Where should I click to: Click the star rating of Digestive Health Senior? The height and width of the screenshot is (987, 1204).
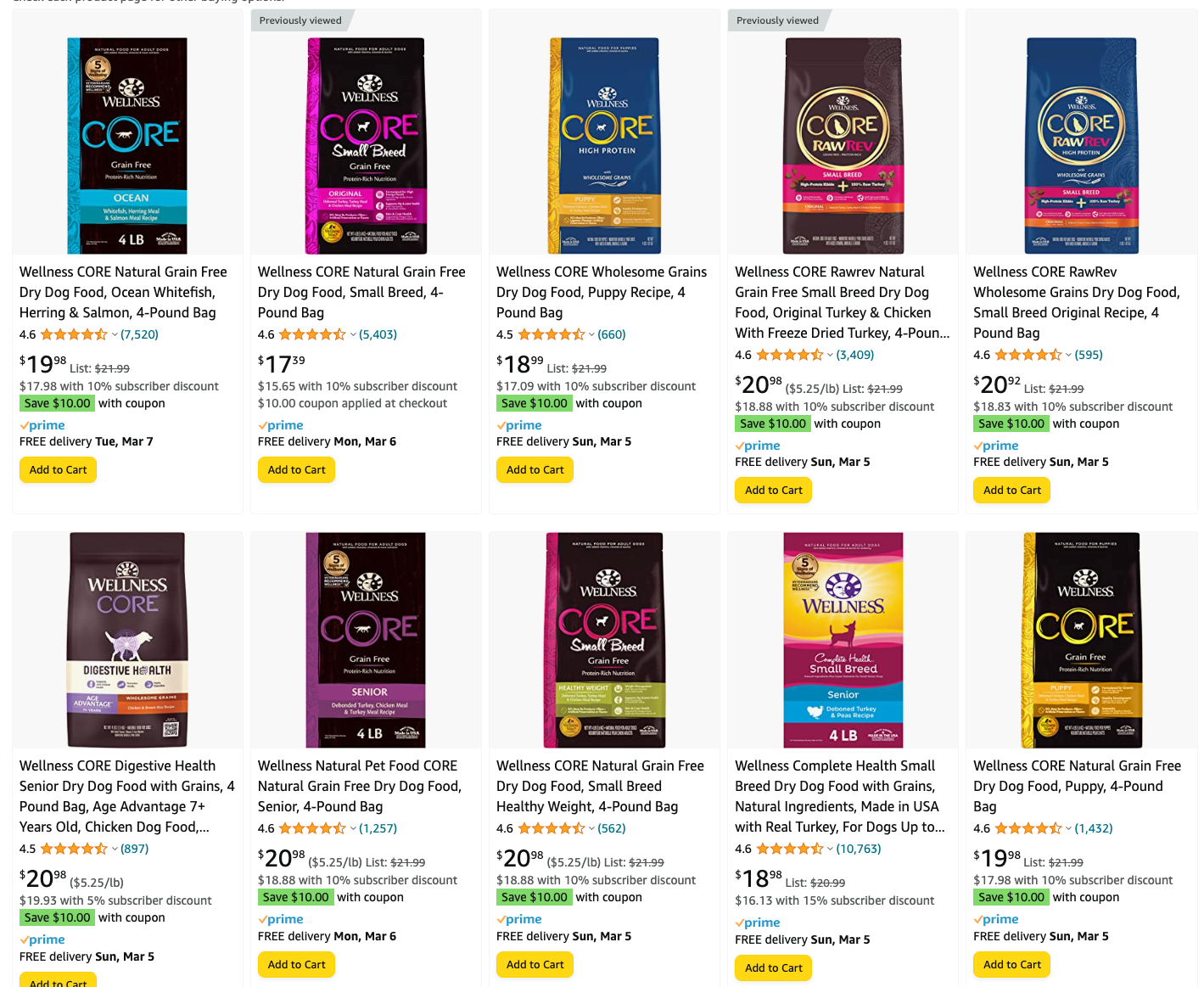[x=74, y=850]
